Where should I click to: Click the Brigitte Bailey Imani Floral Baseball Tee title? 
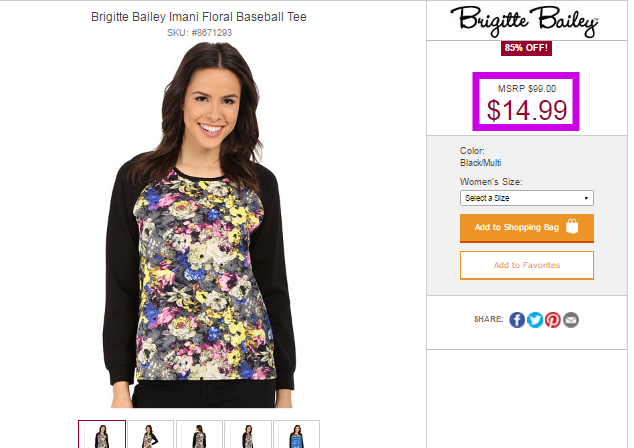[x=199, y=17]
